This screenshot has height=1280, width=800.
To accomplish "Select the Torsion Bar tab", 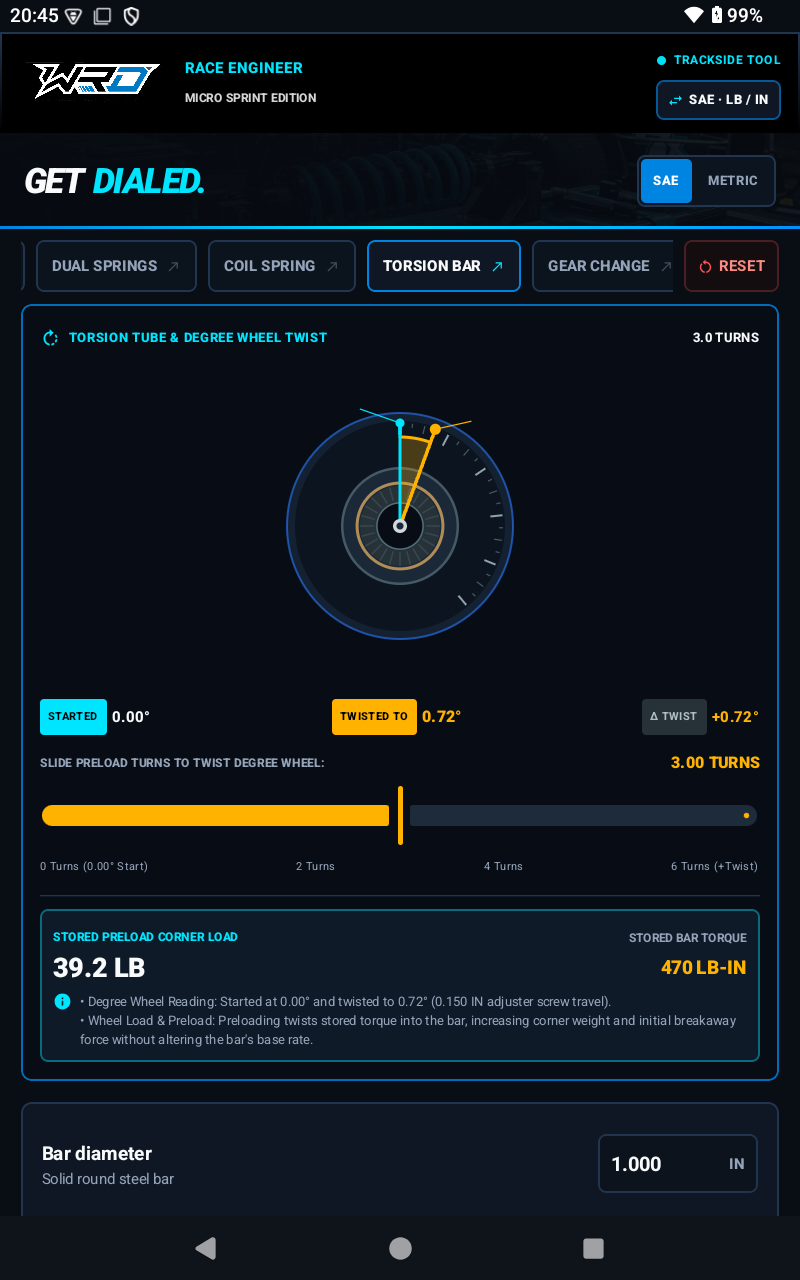I will click(x=444, y=266).
